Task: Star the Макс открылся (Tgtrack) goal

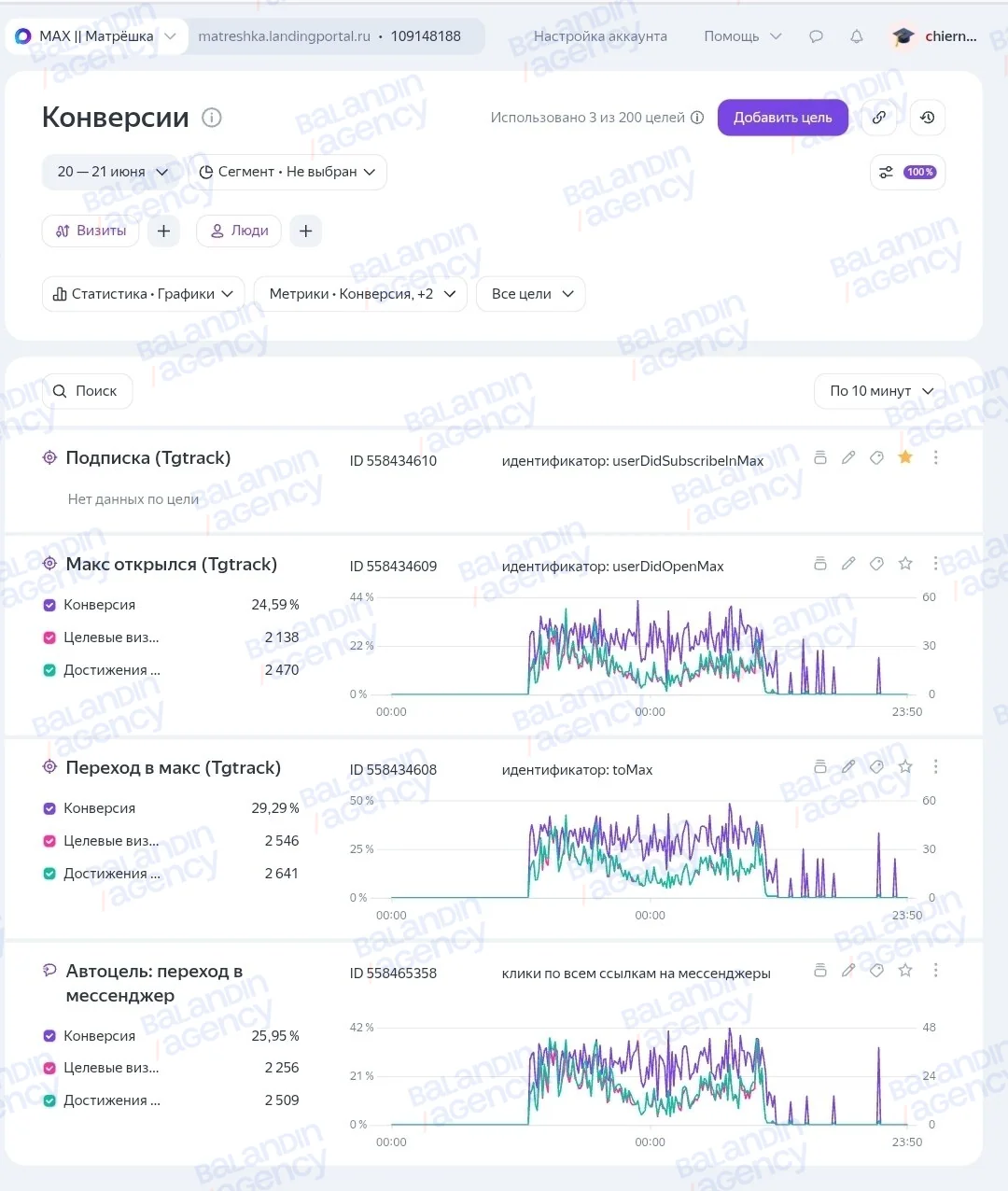Action: click(905, 564)
